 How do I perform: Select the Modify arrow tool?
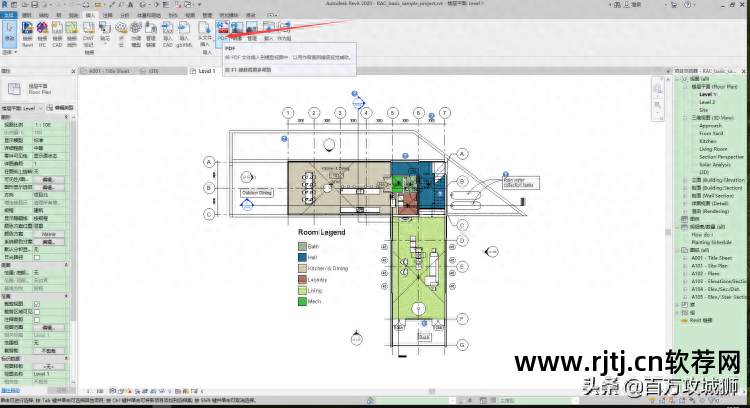tap(8, 34)
